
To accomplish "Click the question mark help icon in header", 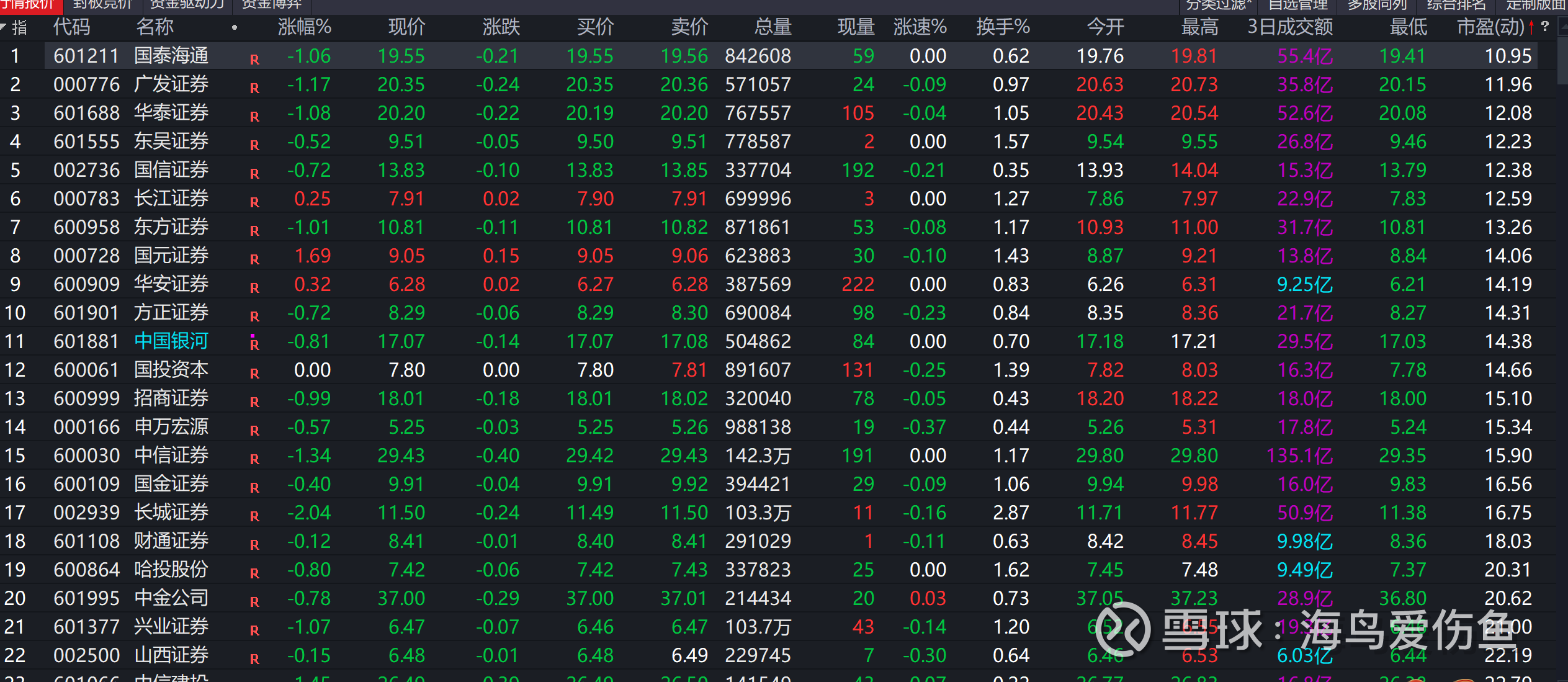I will [1544, 26].
